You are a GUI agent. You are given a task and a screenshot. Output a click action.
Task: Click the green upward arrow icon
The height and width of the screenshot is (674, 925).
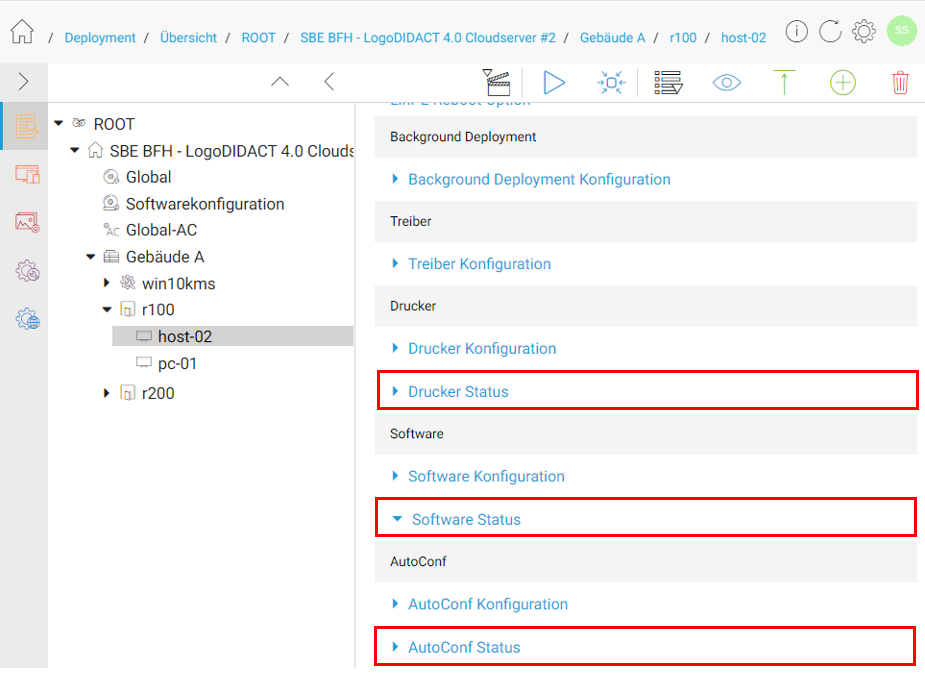pyautogui.click(x=784, y=82)
